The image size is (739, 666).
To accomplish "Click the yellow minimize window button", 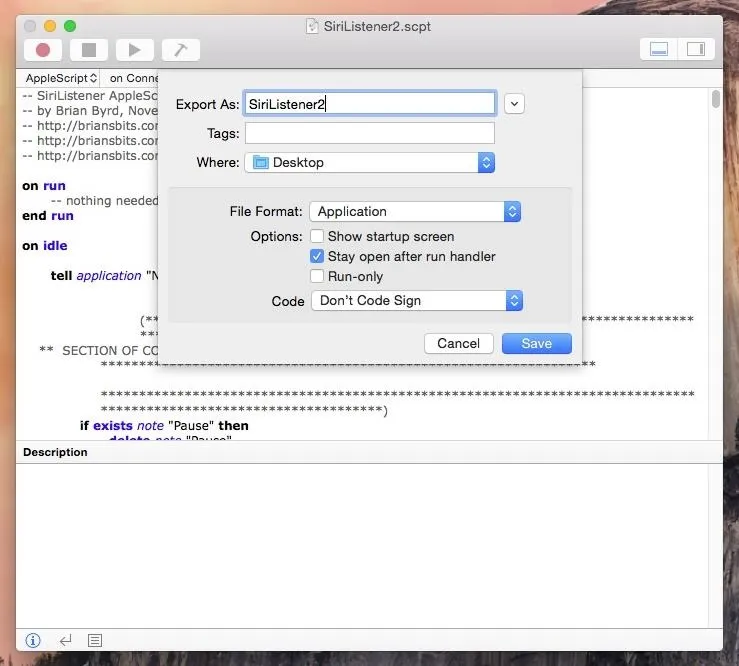I will pyautogui.click(x=50, y=26).
